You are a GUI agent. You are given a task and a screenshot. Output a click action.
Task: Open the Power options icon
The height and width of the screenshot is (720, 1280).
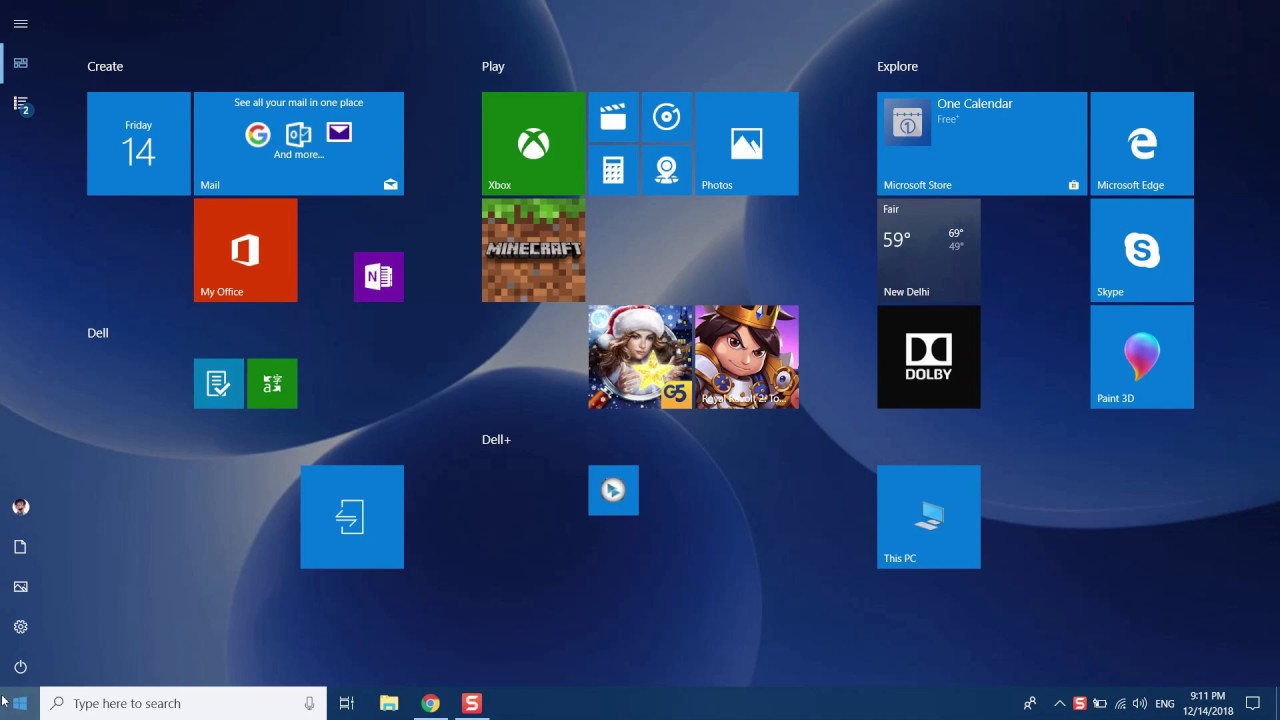[x=20, y=667]
